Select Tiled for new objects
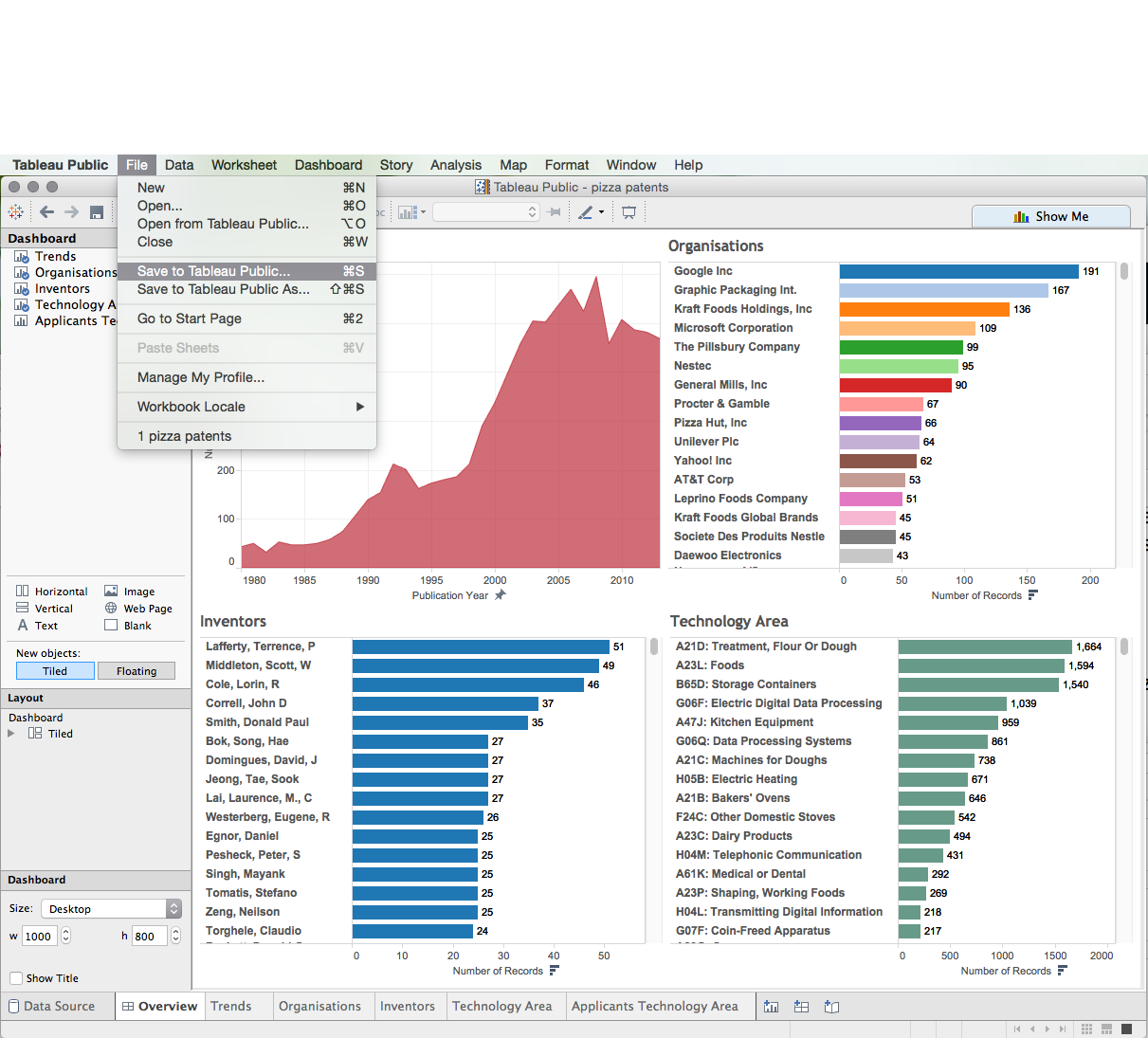The width and height of the screenshot is (1148, 1038). 55,671
